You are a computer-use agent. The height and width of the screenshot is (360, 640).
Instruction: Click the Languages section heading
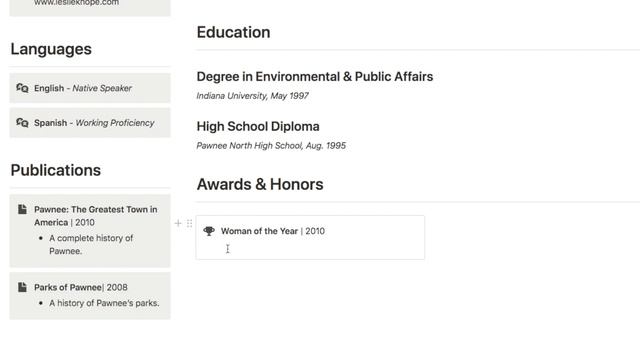(x=51, y=49)
